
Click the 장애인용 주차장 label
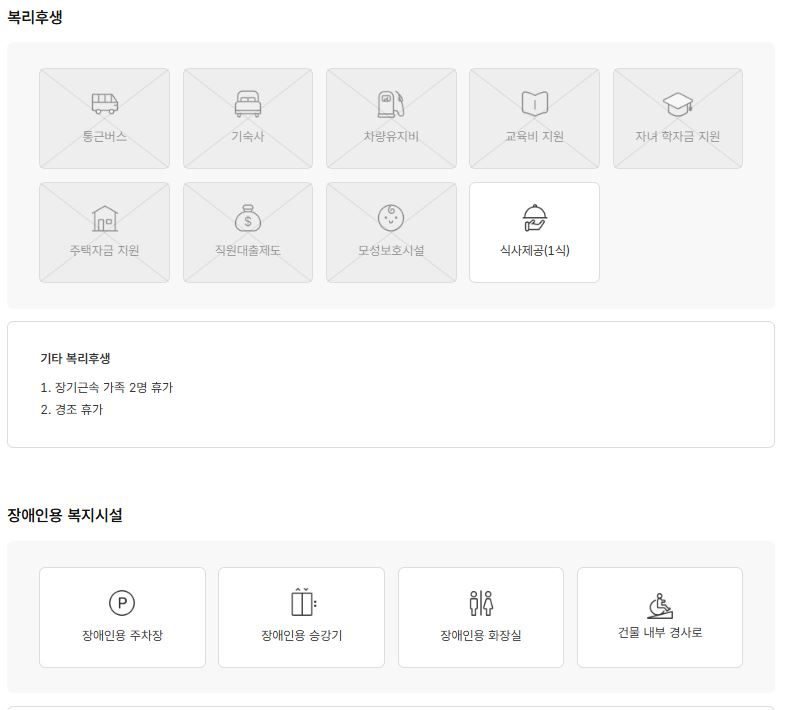[122, 635]
